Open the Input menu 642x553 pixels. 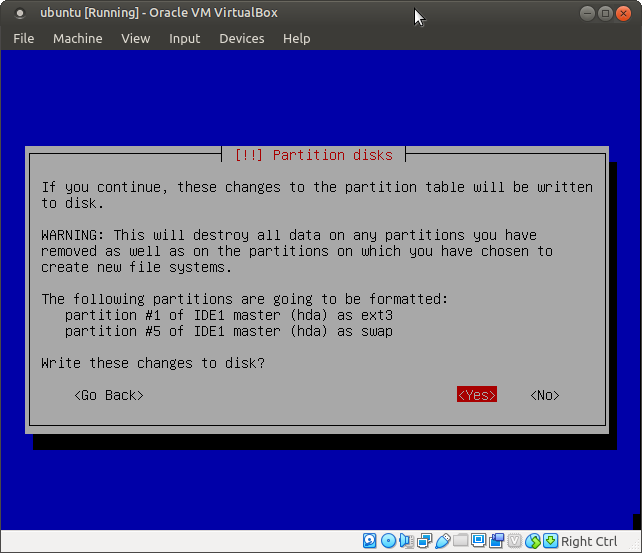(x=185, y=38)
